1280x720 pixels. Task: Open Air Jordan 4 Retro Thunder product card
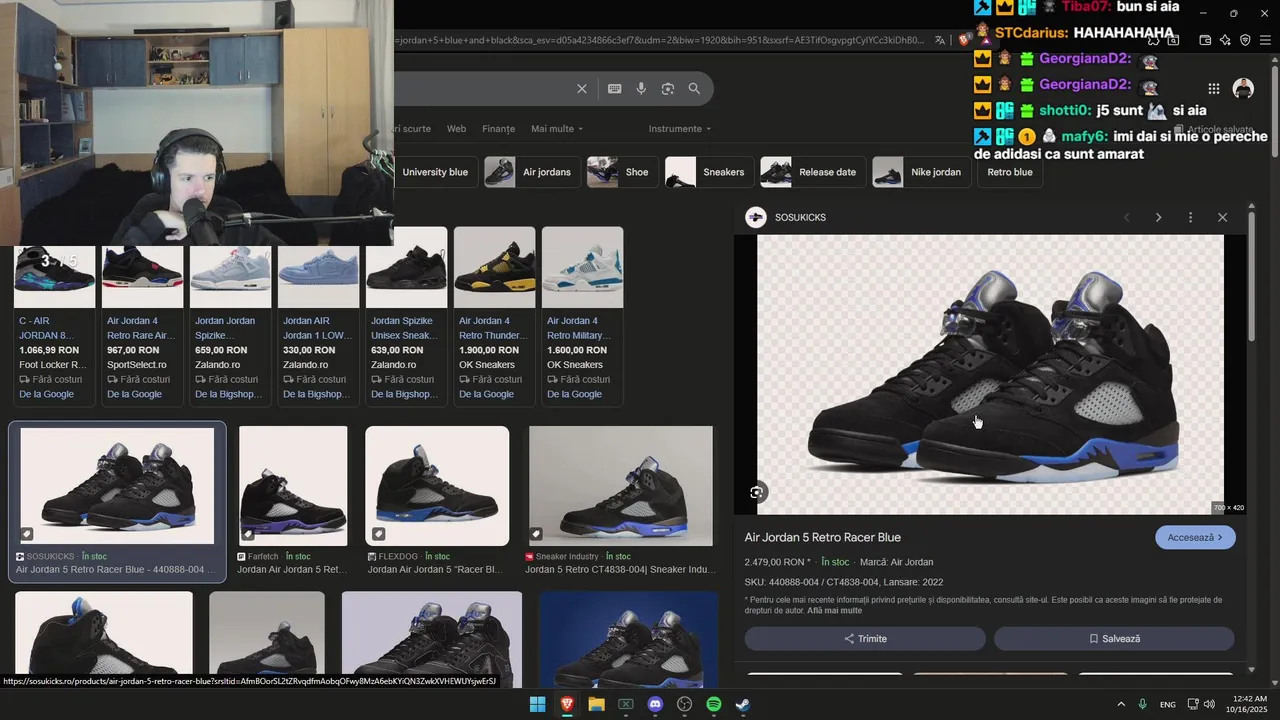click(495, 316)
